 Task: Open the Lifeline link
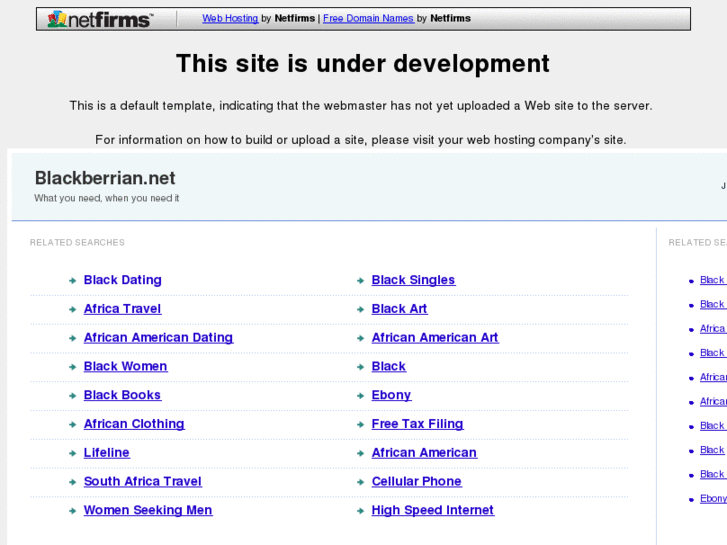107,453
